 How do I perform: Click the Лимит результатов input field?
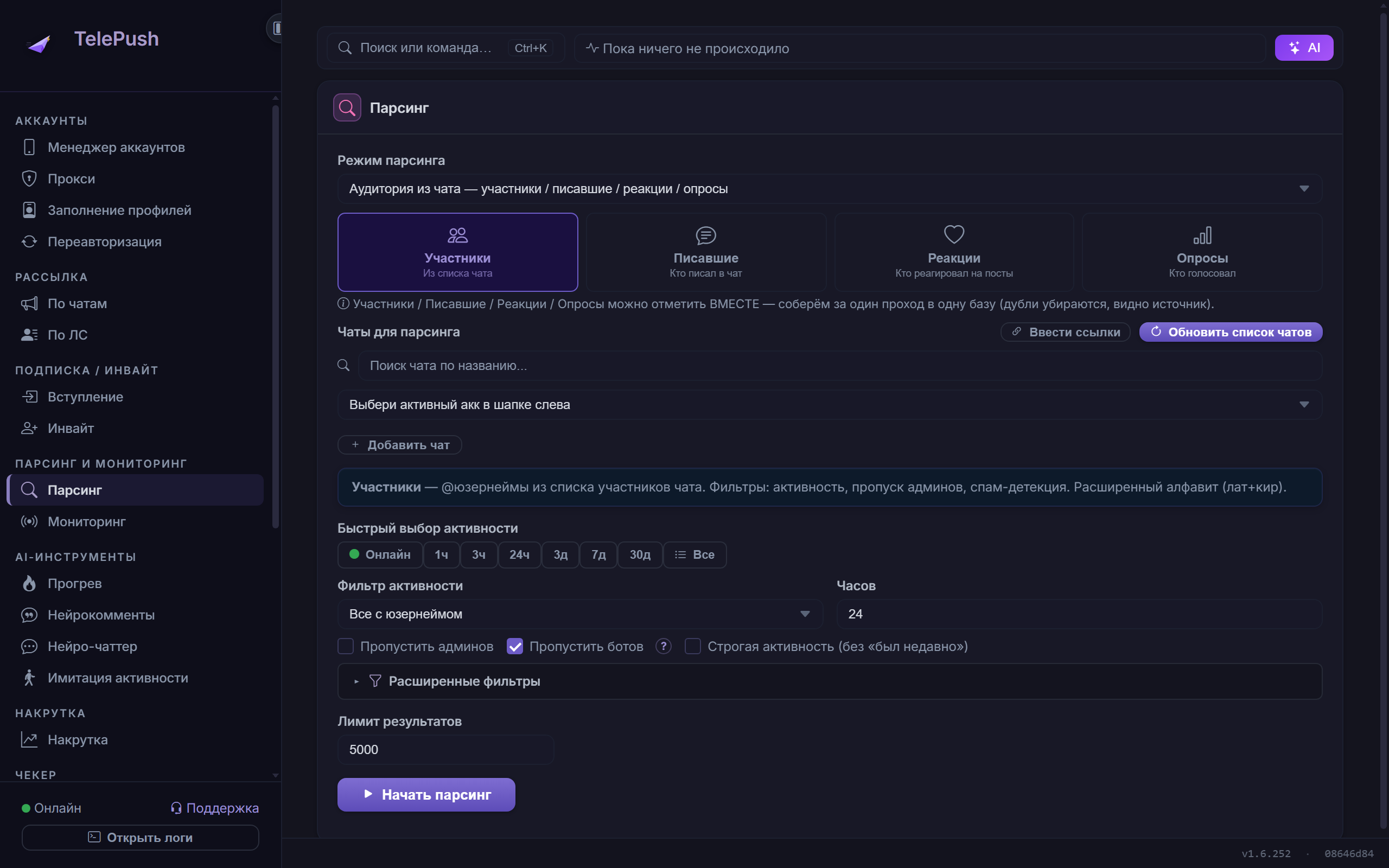pyautogui.click(x=445, y=750)
